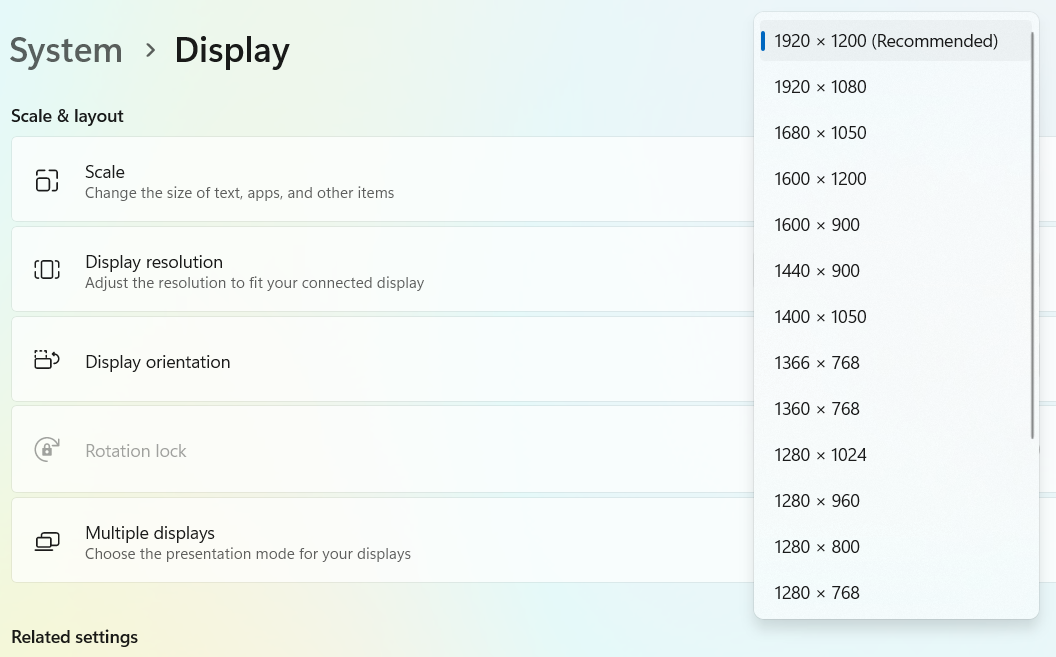The width and height of the screenshot is (1056, 657).
Task: Click 'Adjust the resolution to fit' description
Action: pos(255,283)
